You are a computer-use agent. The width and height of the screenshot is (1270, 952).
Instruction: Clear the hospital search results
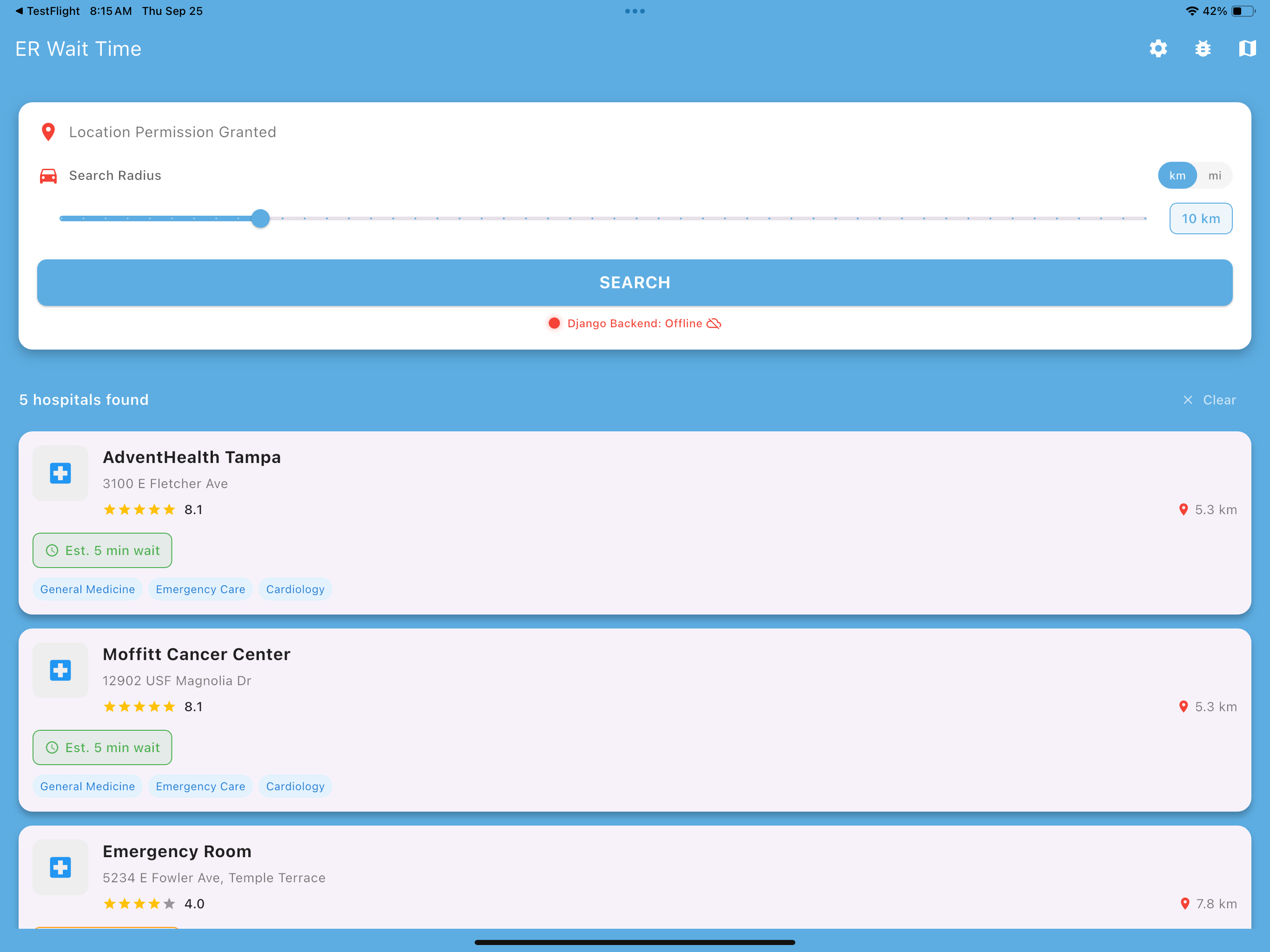(x=1209, y=400)
